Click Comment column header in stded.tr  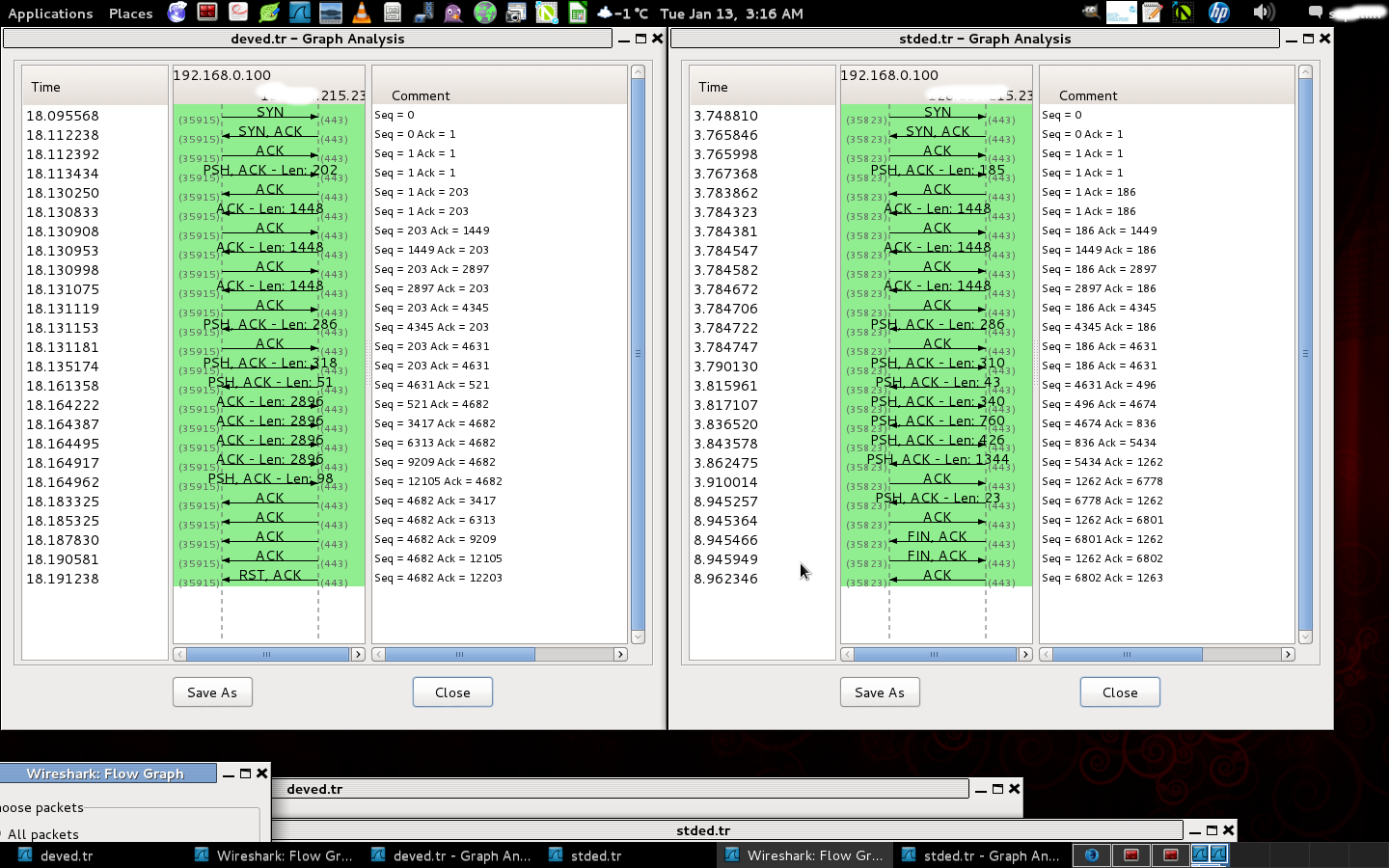(x=1166, y=86)
